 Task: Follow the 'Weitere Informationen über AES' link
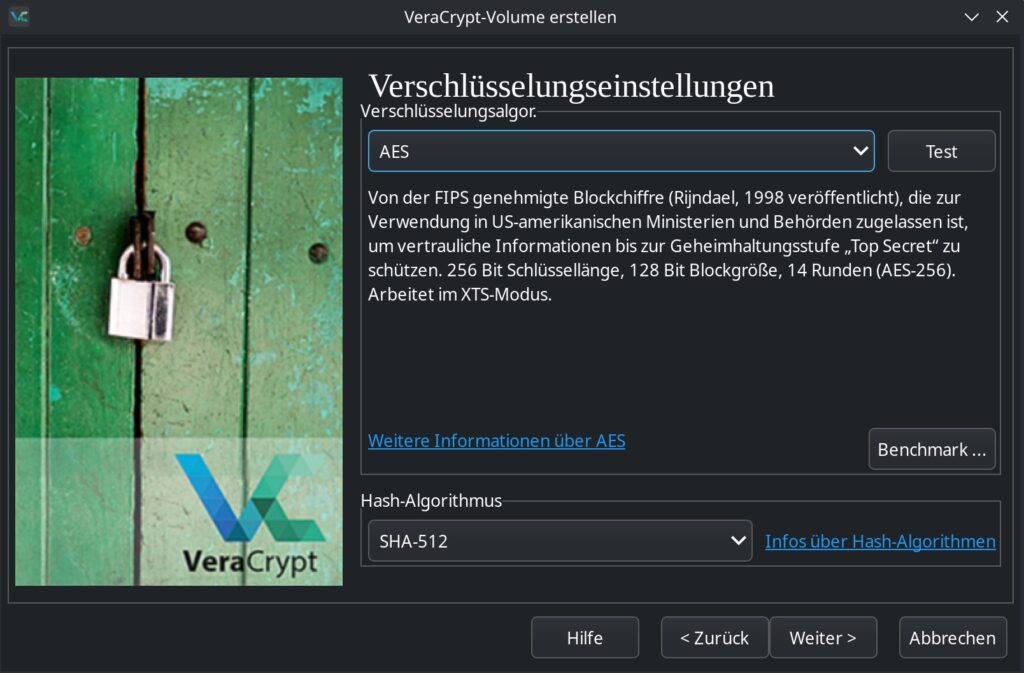tap(496, 441)
